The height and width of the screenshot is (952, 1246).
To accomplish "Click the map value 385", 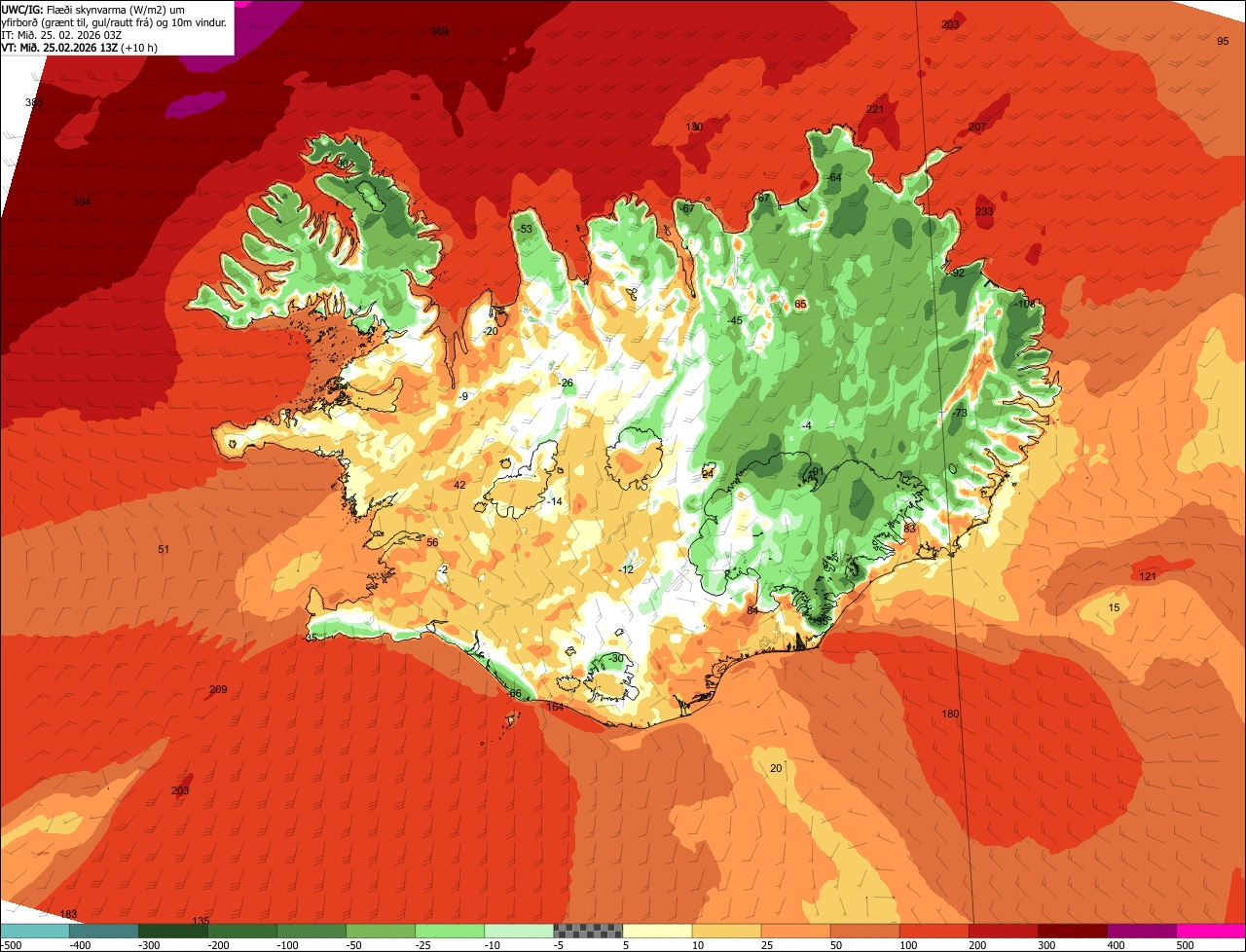I will click(x=34, y=102).
